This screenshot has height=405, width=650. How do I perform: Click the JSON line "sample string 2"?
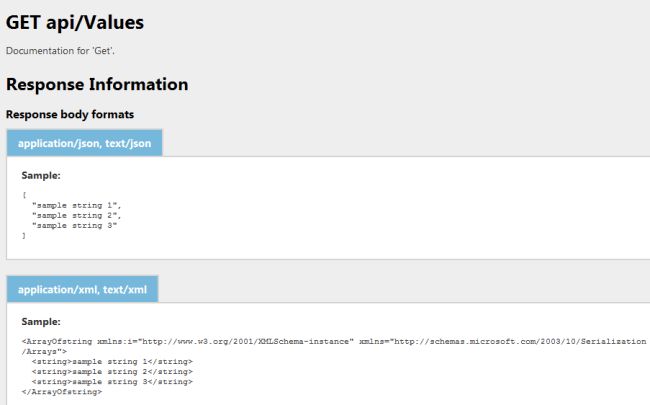click(x=77, y=215)
